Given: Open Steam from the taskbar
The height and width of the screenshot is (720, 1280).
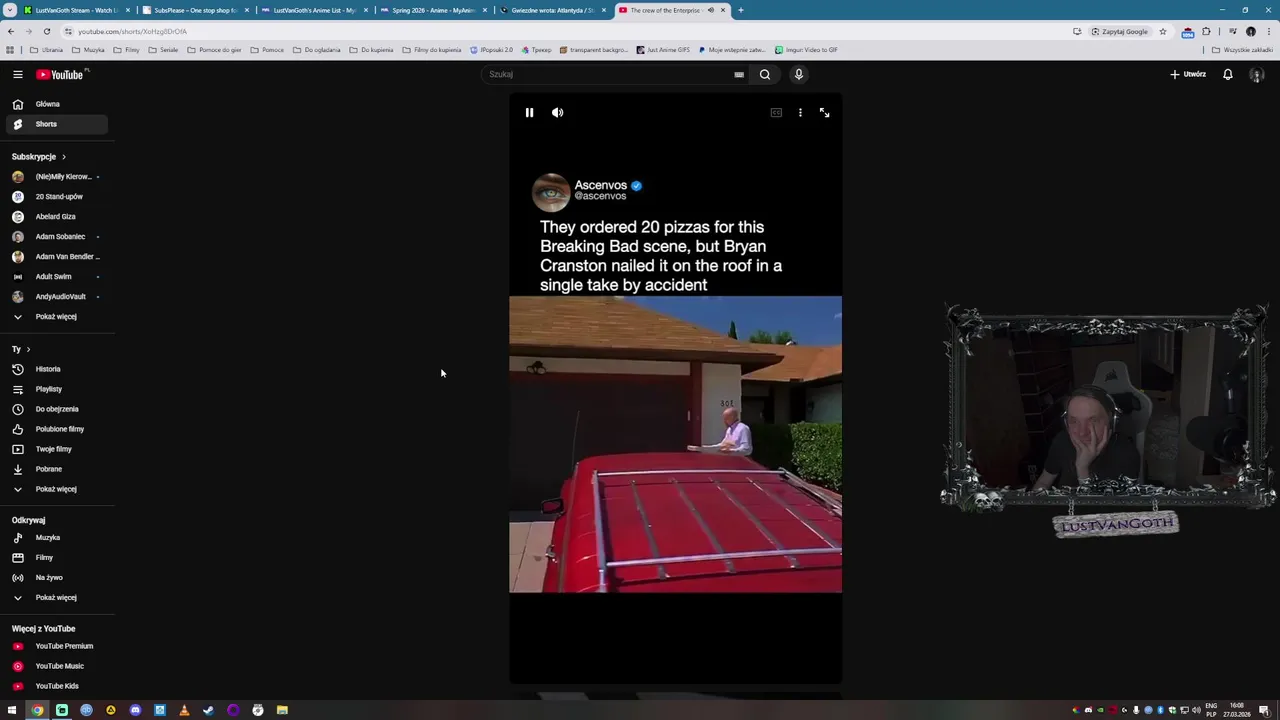Looking at the screenshot, I should coord(208,710).
